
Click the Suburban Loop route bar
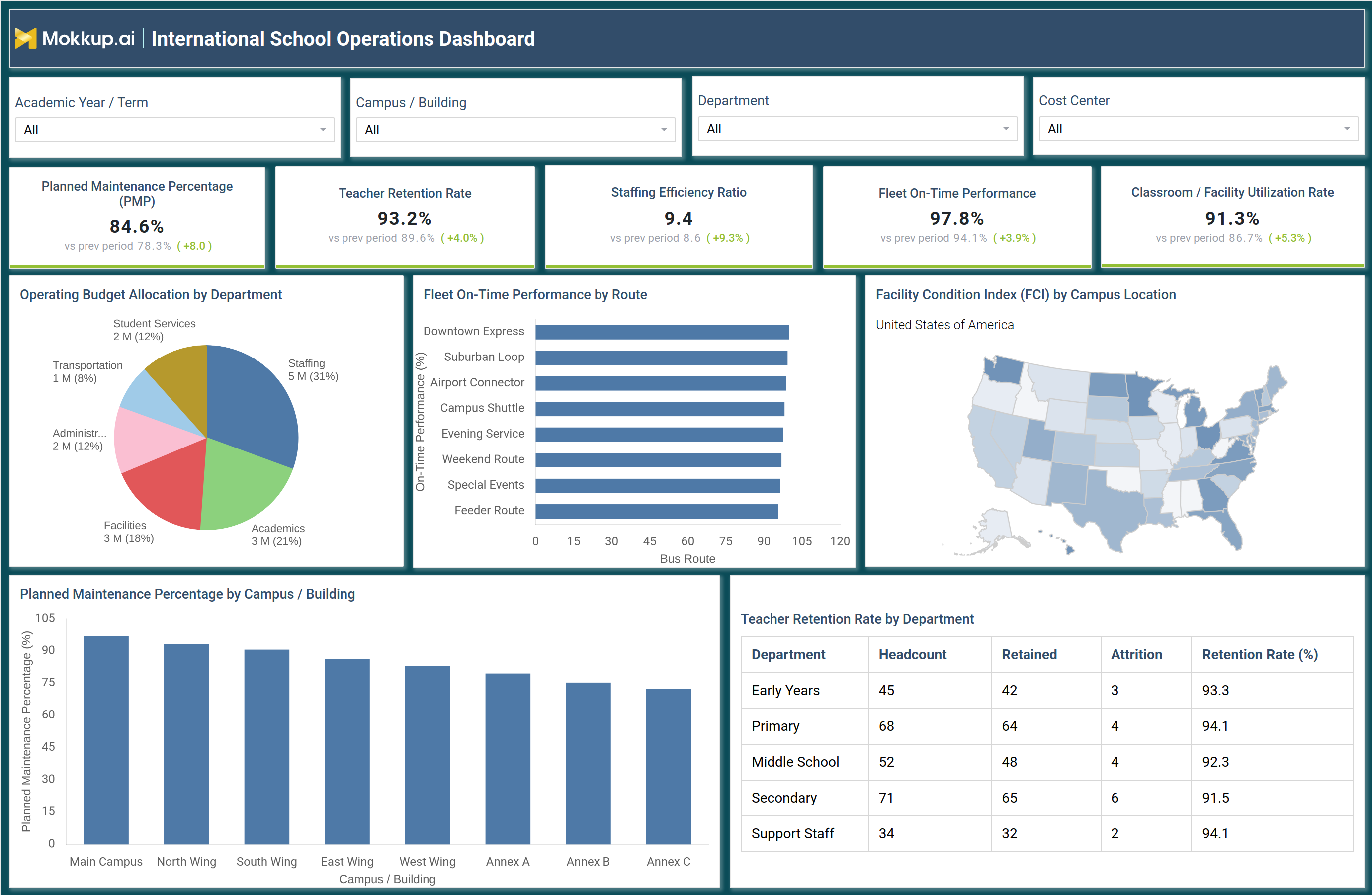point(661,358)
